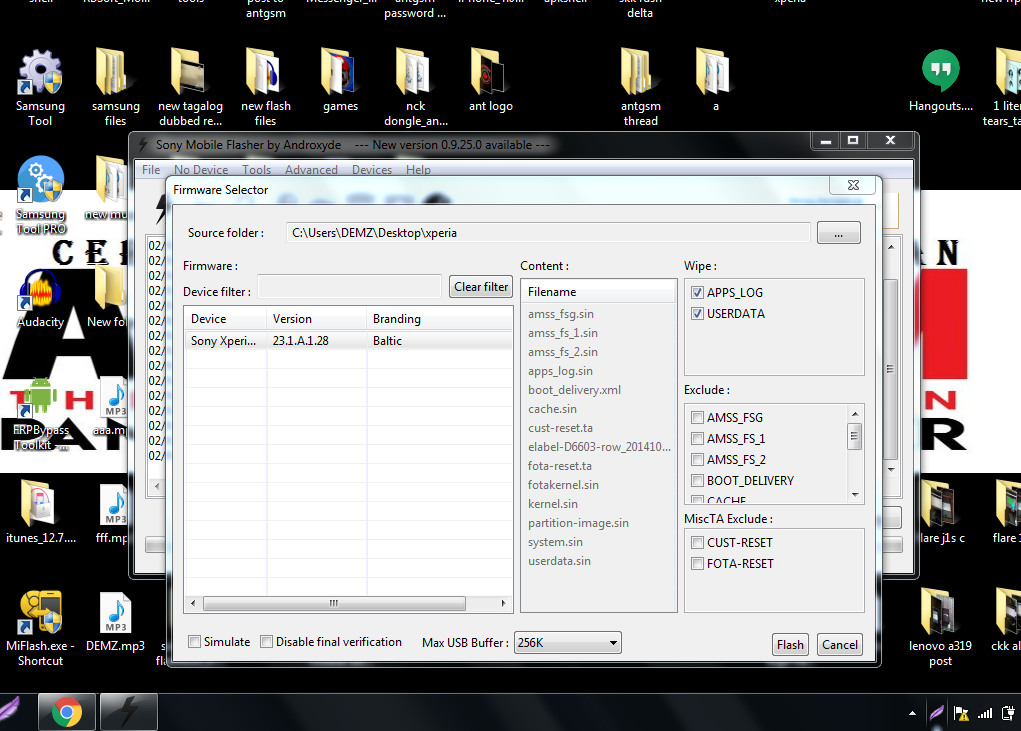Click the Version column header
This screenshot has width=1021, height=731.
(316, 319)
